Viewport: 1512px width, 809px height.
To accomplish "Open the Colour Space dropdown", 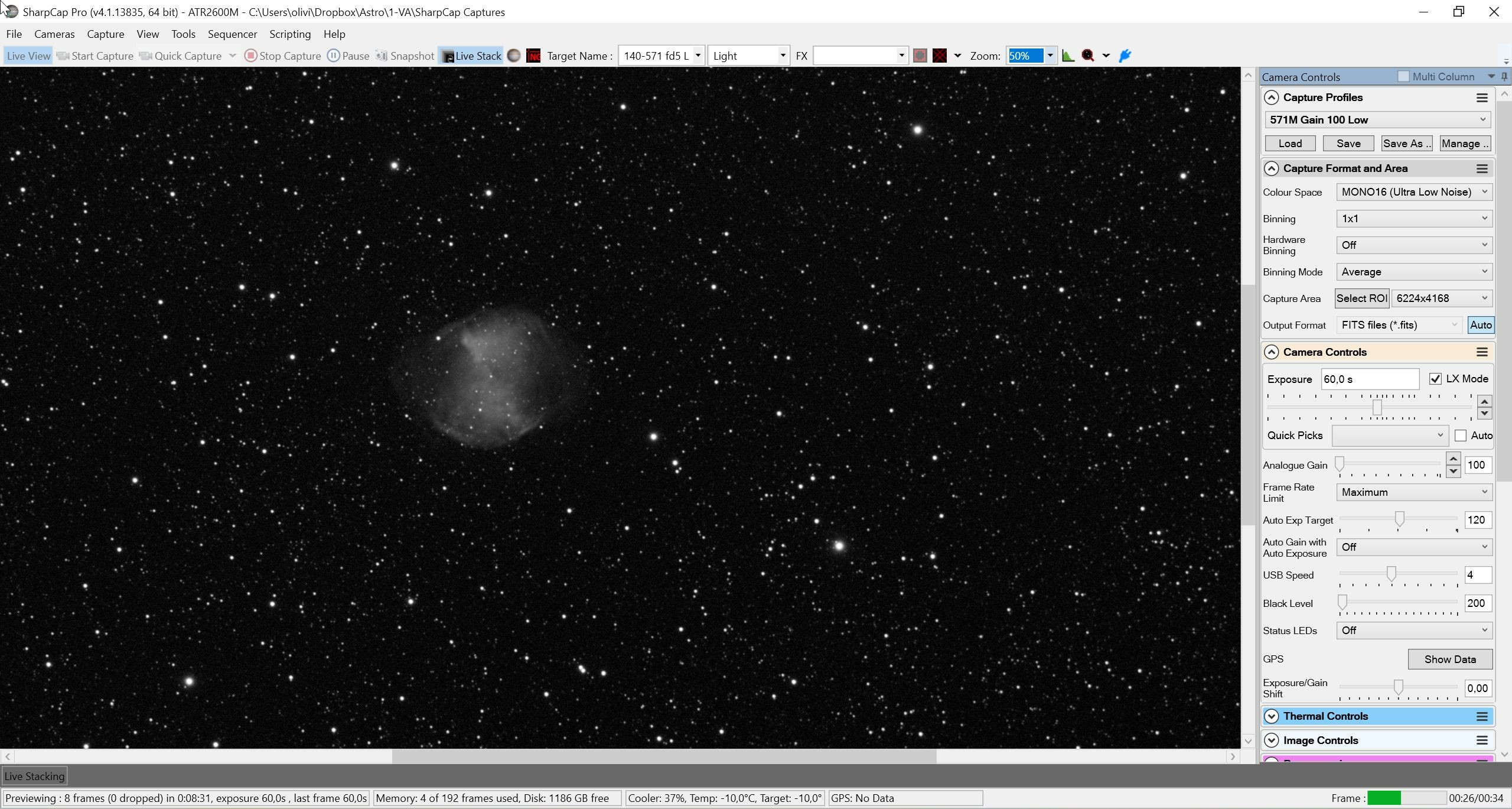I will pyautogui.click(x=1414, y=192).
